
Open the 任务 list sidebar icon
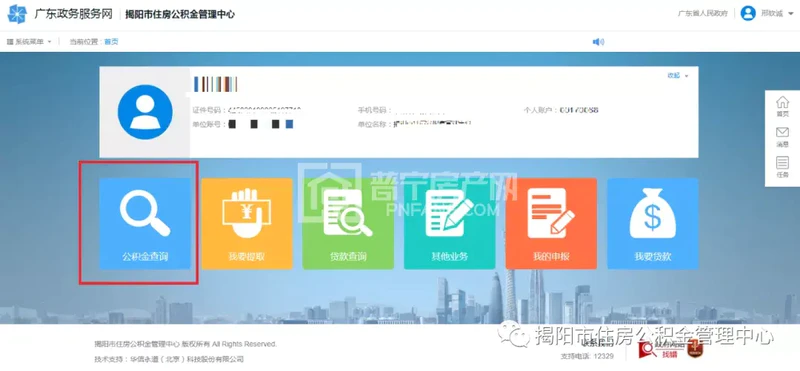(782, 167)
